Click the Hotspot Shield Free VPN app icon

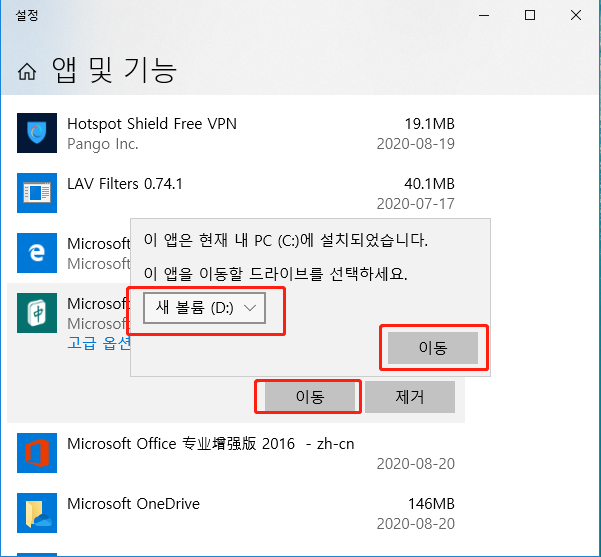coord(37,133)
